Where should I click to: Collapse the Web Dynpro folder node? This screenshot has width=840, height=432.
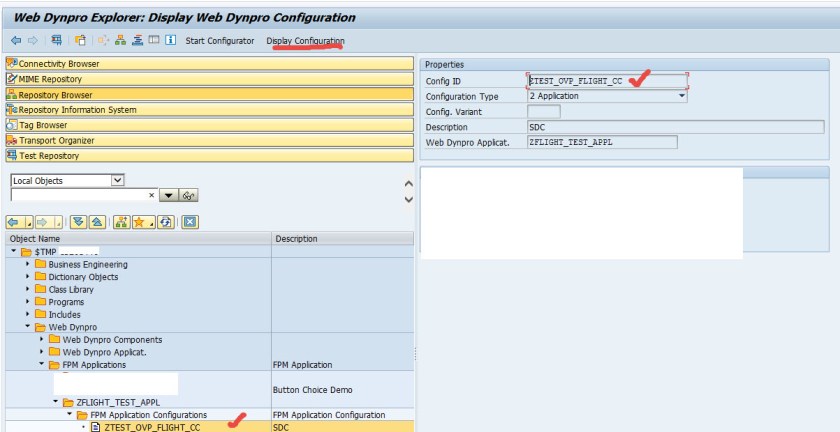[x=28, y=327]
